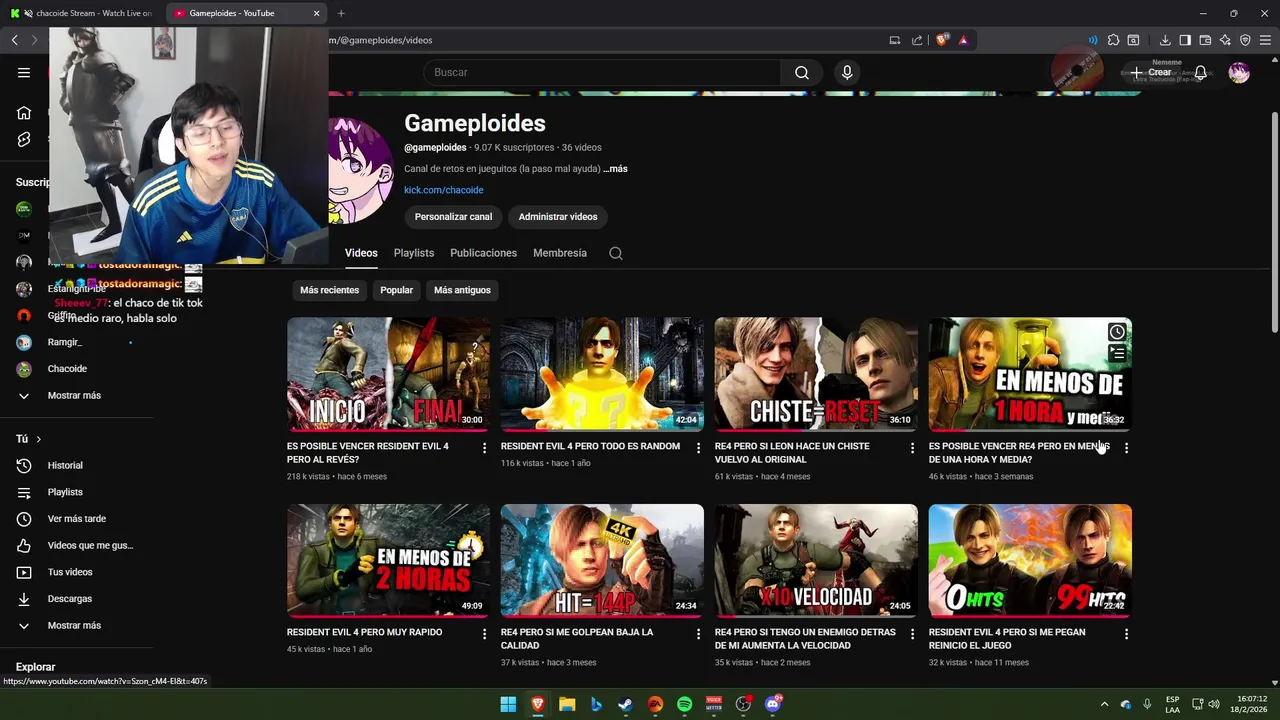
Task: Open options for MUY RAPIDO video
Action: [x=484, y=634]
